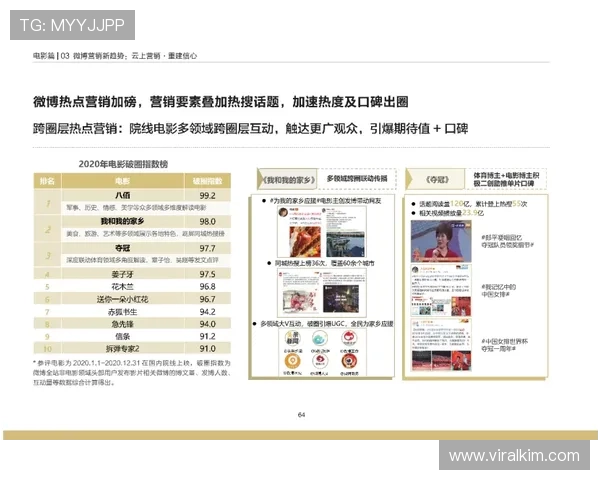This screenshot has width=600, height=480.
Task: Click the 多领域跨圈联动传播 dashed box
Action: coord(357,179)
